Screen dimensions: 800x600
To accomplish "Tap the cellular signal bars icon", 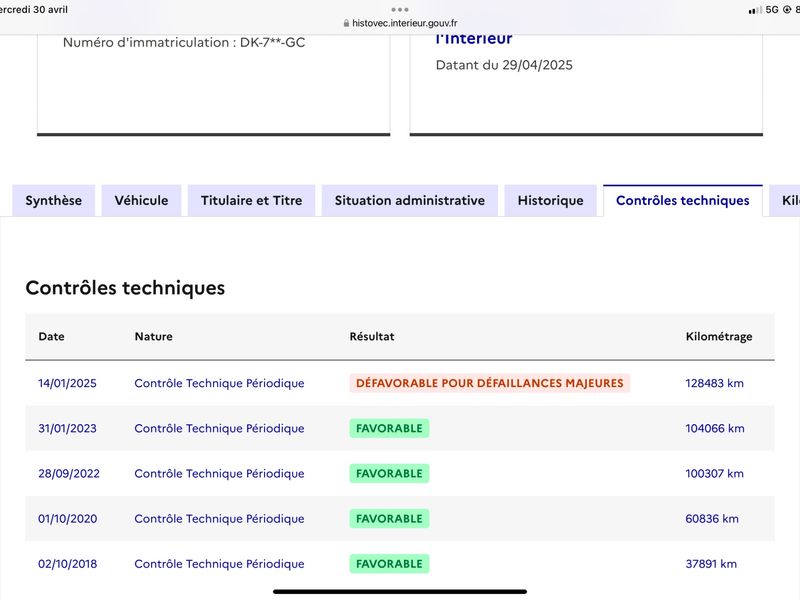I will [x=755, y=10].
